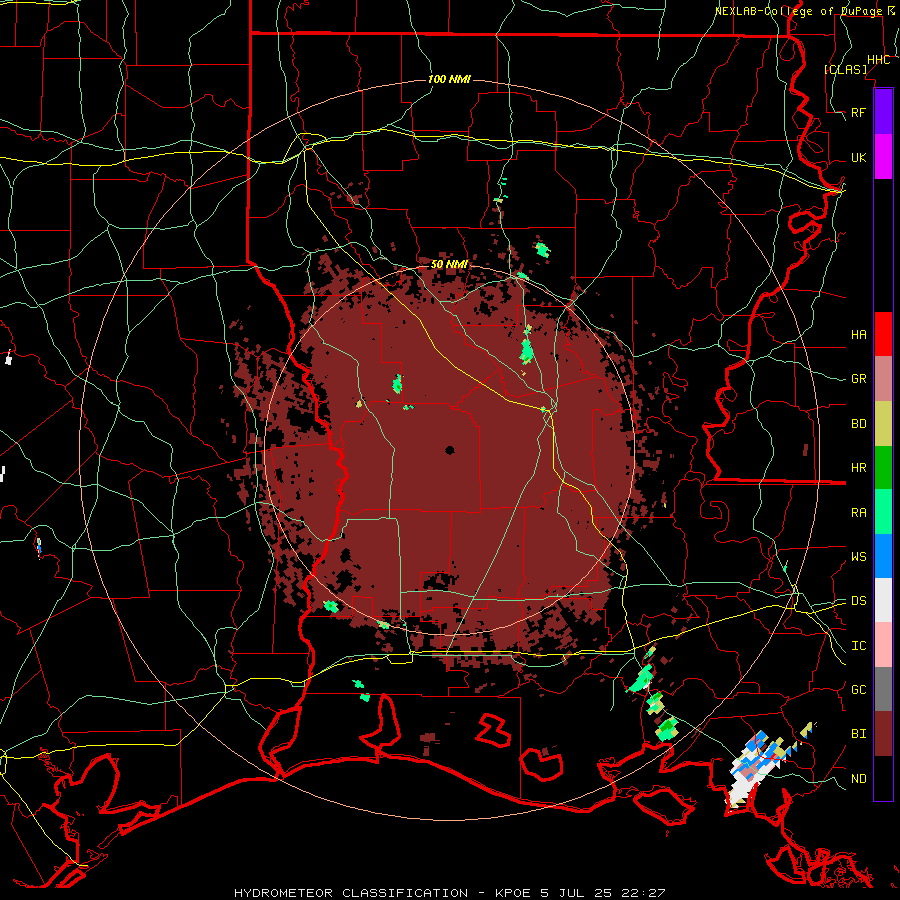Select the red HA legend swatch
Image resolution: width=900 pixels, height=900 pixels.
(883, 334)
